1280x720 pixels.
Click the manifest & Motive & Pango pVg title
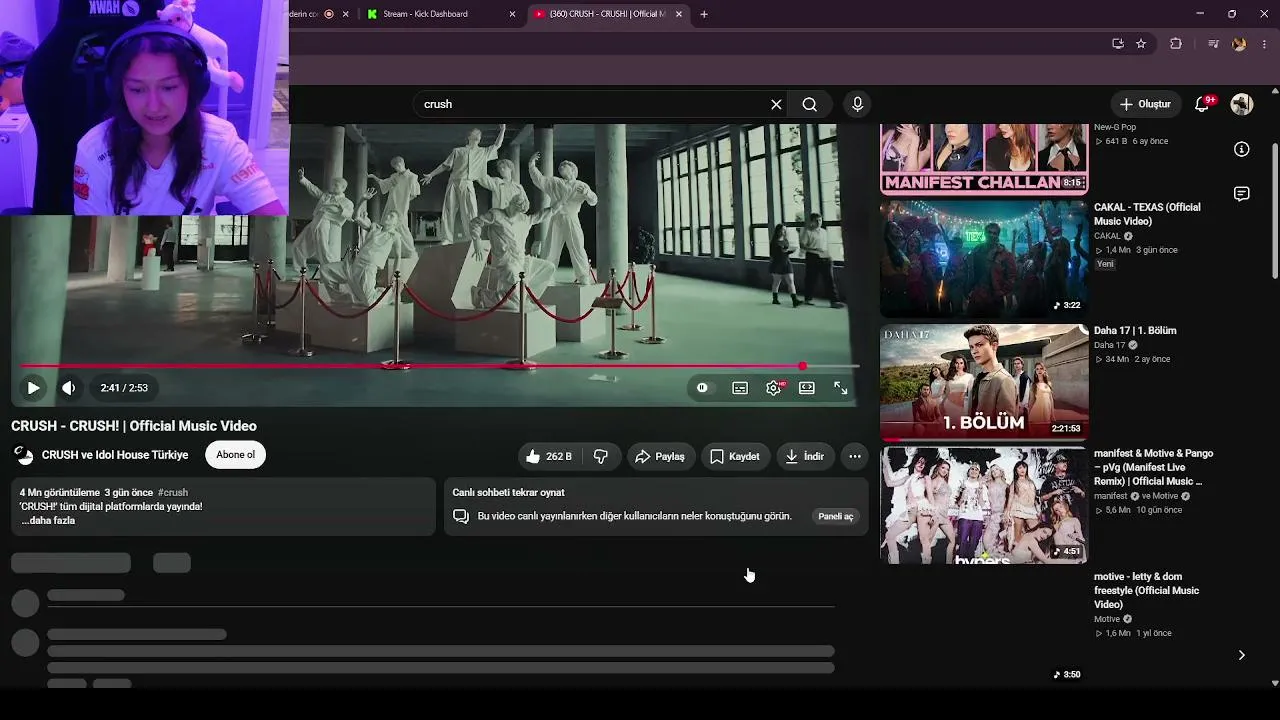(x=1153, y=467)
